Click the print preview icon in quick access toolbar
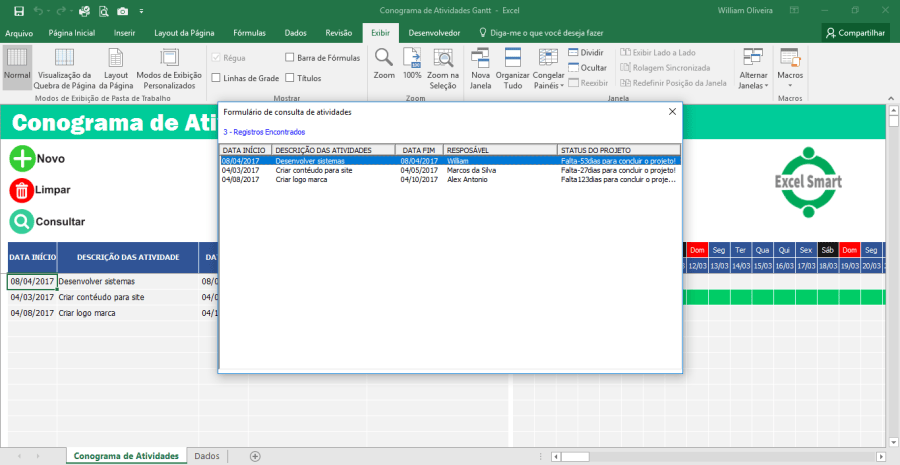Screen dimensions: 900x465 point(103,11)
